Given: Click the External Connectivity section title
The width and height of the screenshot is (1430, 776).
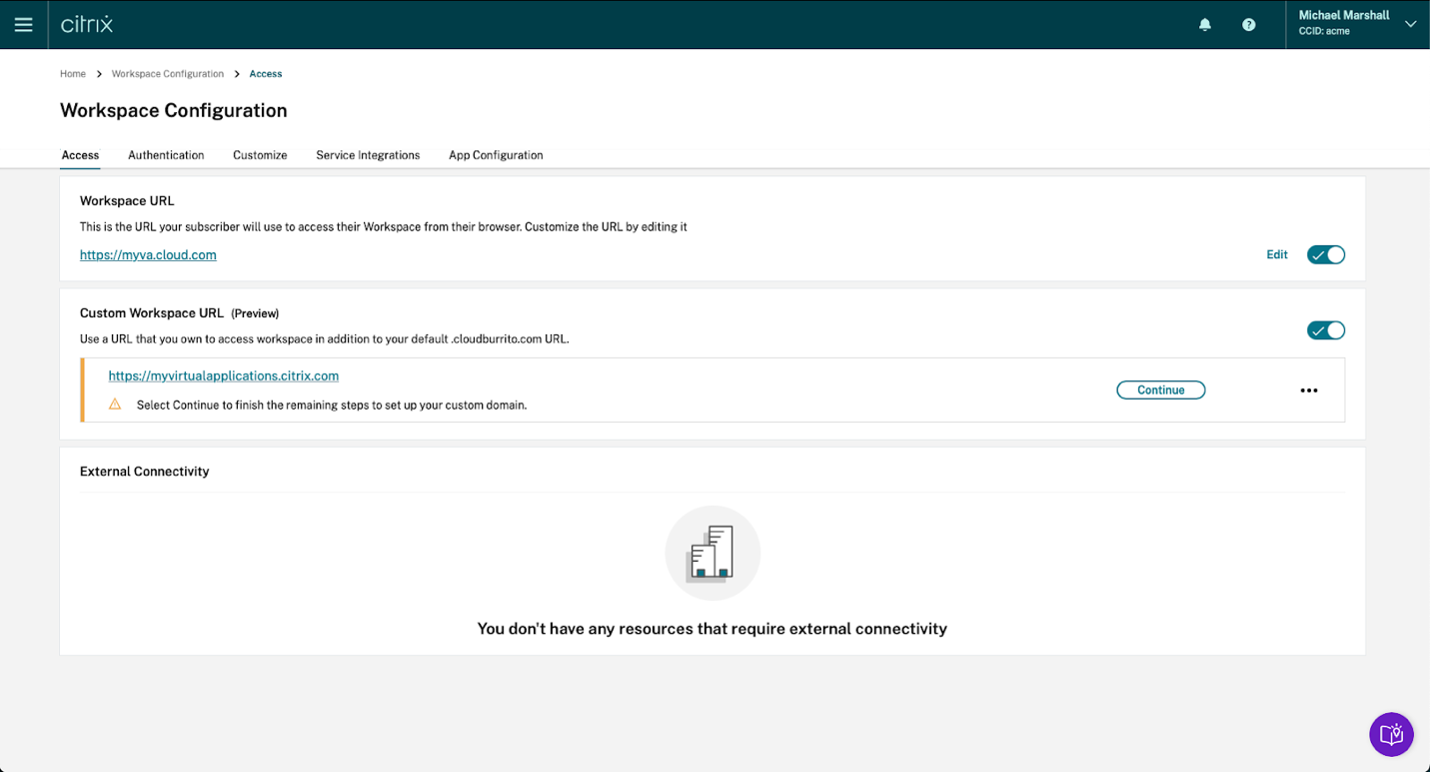Looking at the screenshot, I should 145,471.
